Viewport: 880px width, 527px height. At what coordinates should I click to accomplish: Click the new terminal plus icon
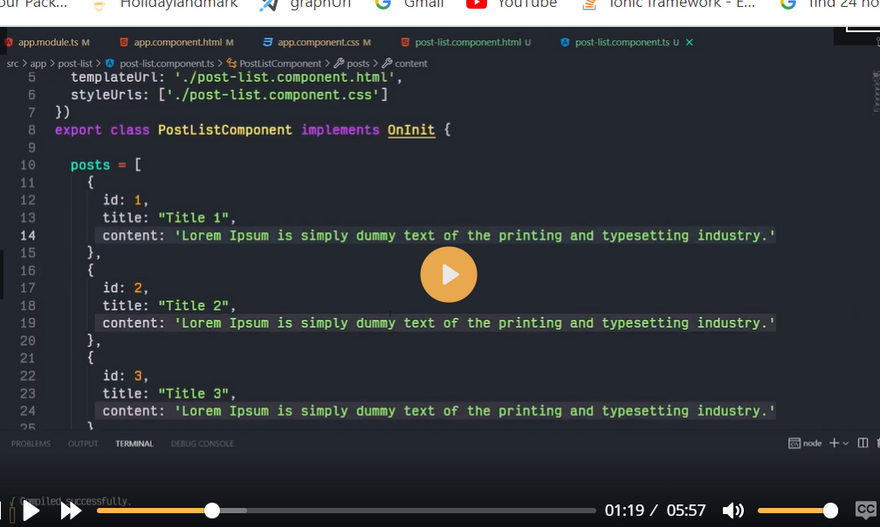point(834,443)
